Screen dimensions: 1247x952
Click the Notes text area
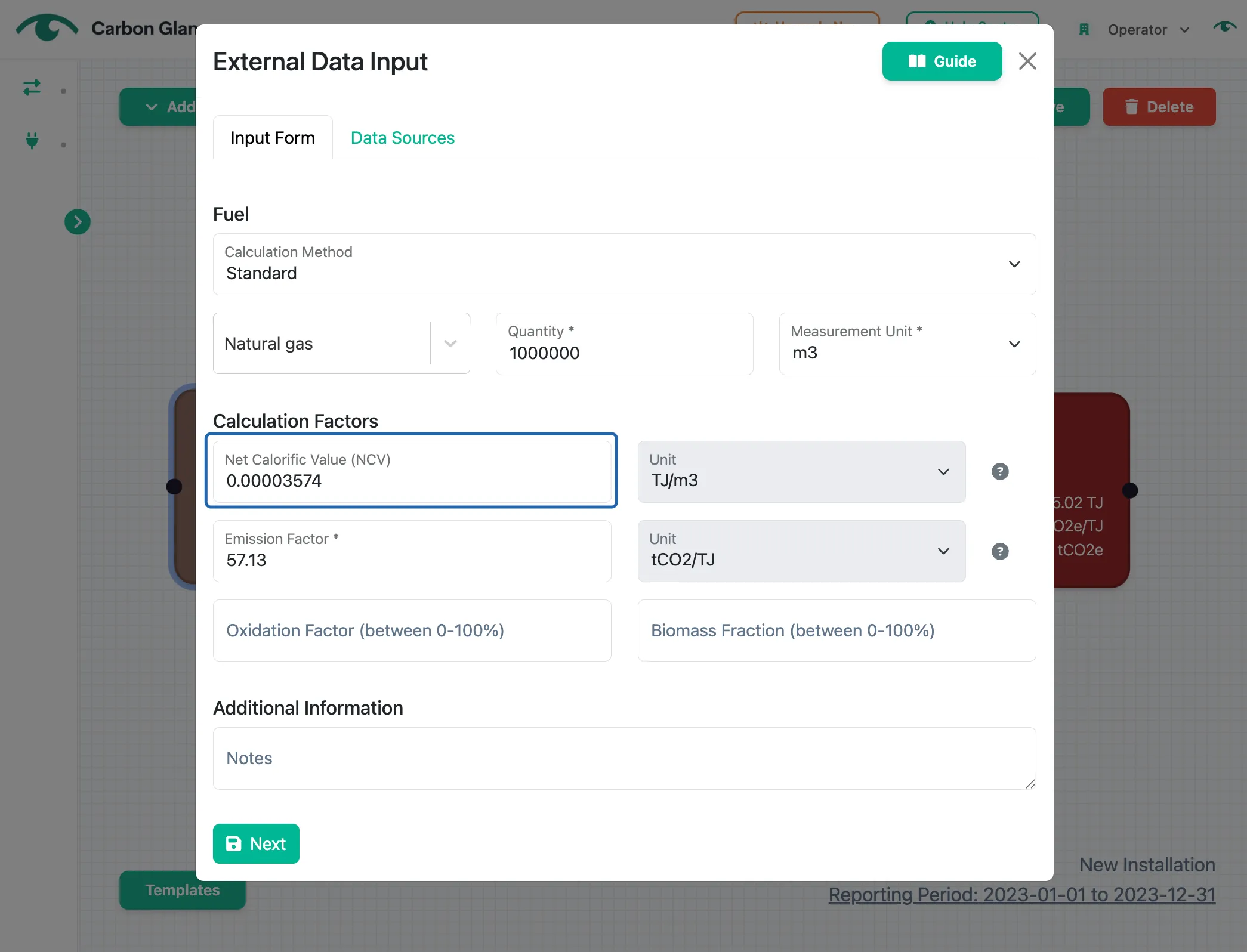624,758
